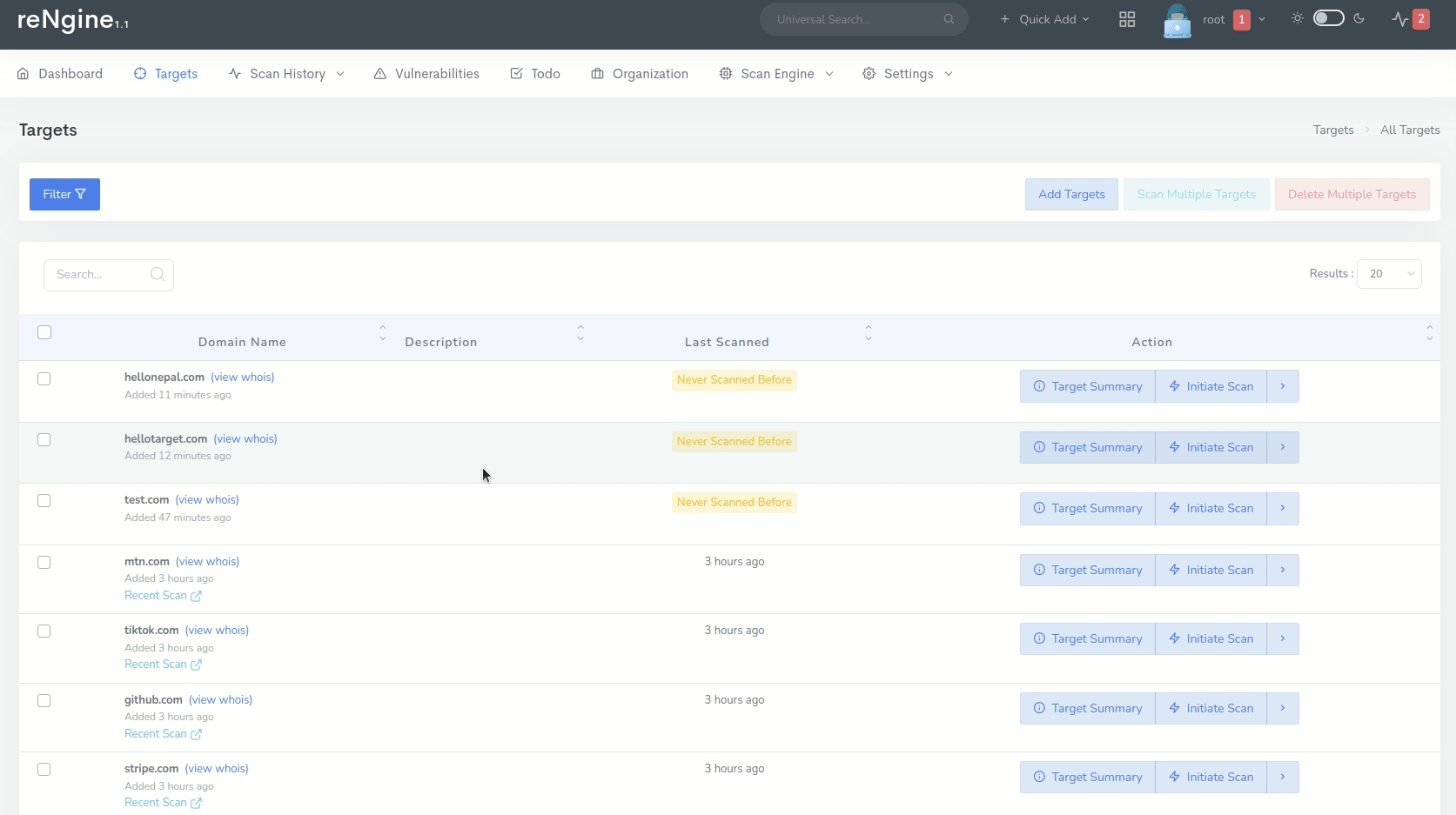Sort table by Last Scanned column
The width and height of the screenshot is (1456, 815).
(727, 342)
